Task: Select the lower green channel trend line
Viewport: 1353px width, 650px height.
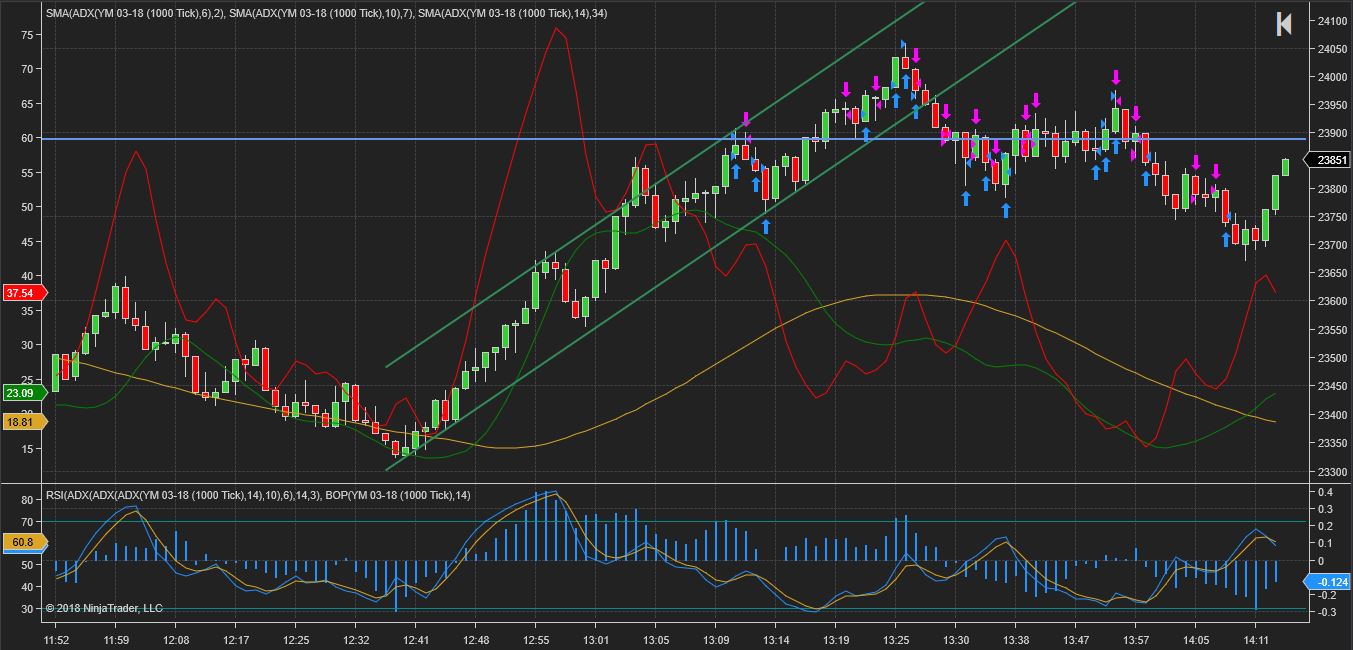Action: 730,235
